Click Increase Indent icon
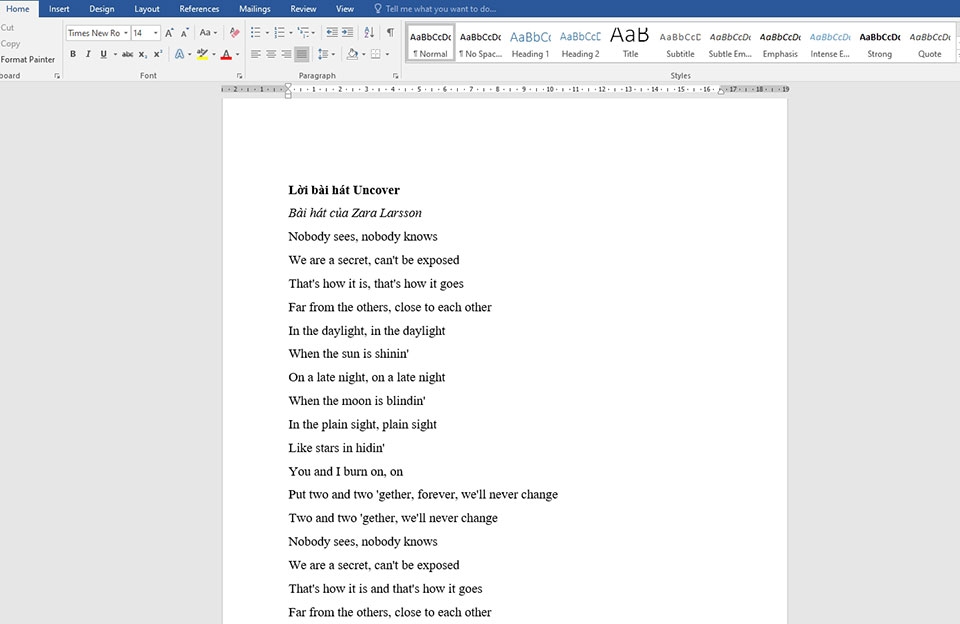This screenshot has height=624, width=960. [x=347, y=32]
